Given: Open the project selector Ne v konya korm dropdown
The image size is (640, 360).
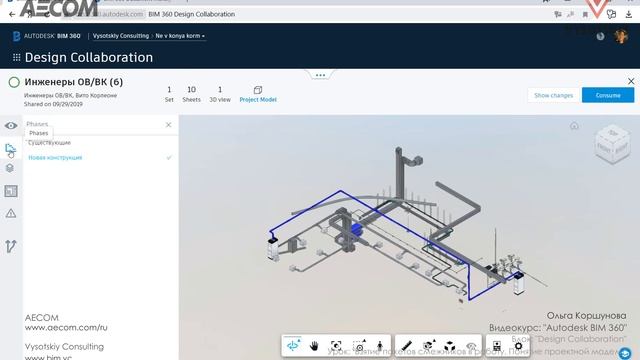Looking at the screenshot, I should [180, 36].
